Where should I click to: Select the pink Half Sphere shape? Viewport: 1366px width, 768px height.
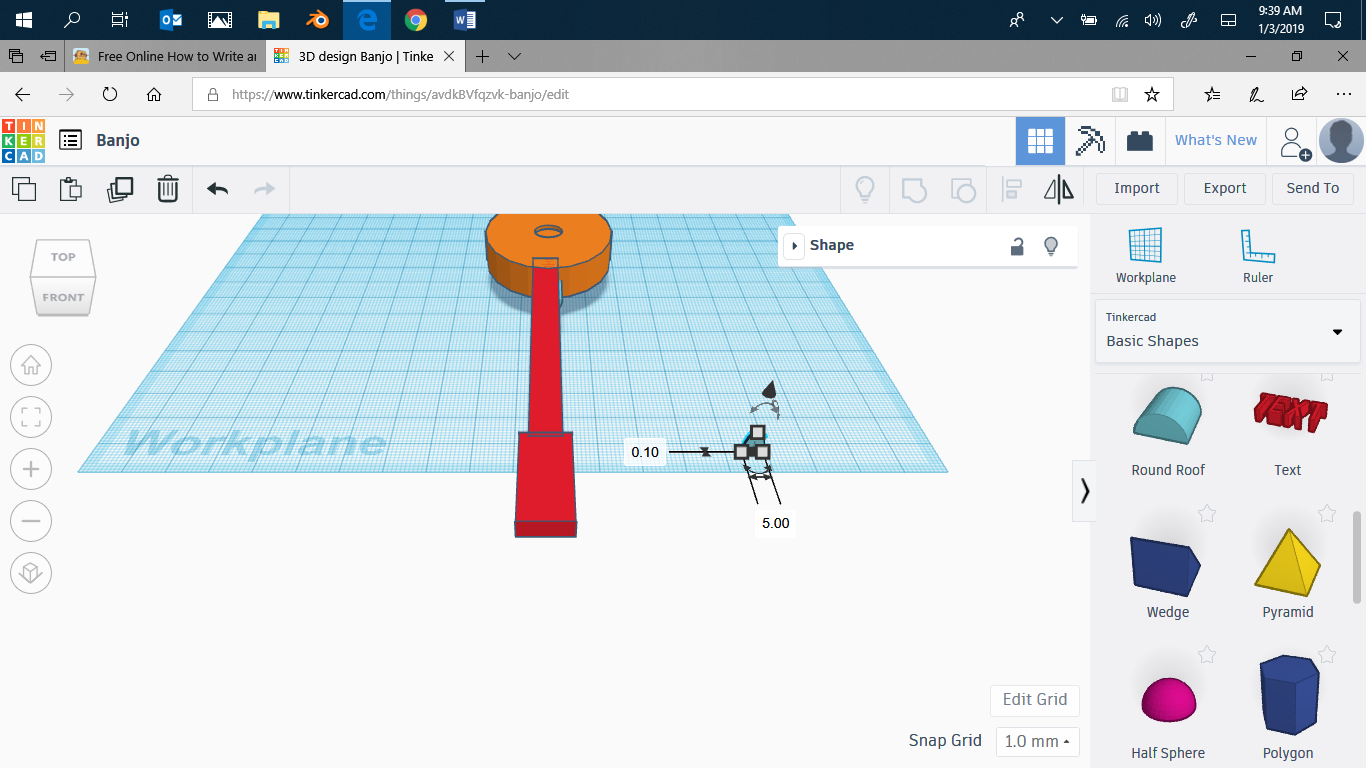point(1167,700)
